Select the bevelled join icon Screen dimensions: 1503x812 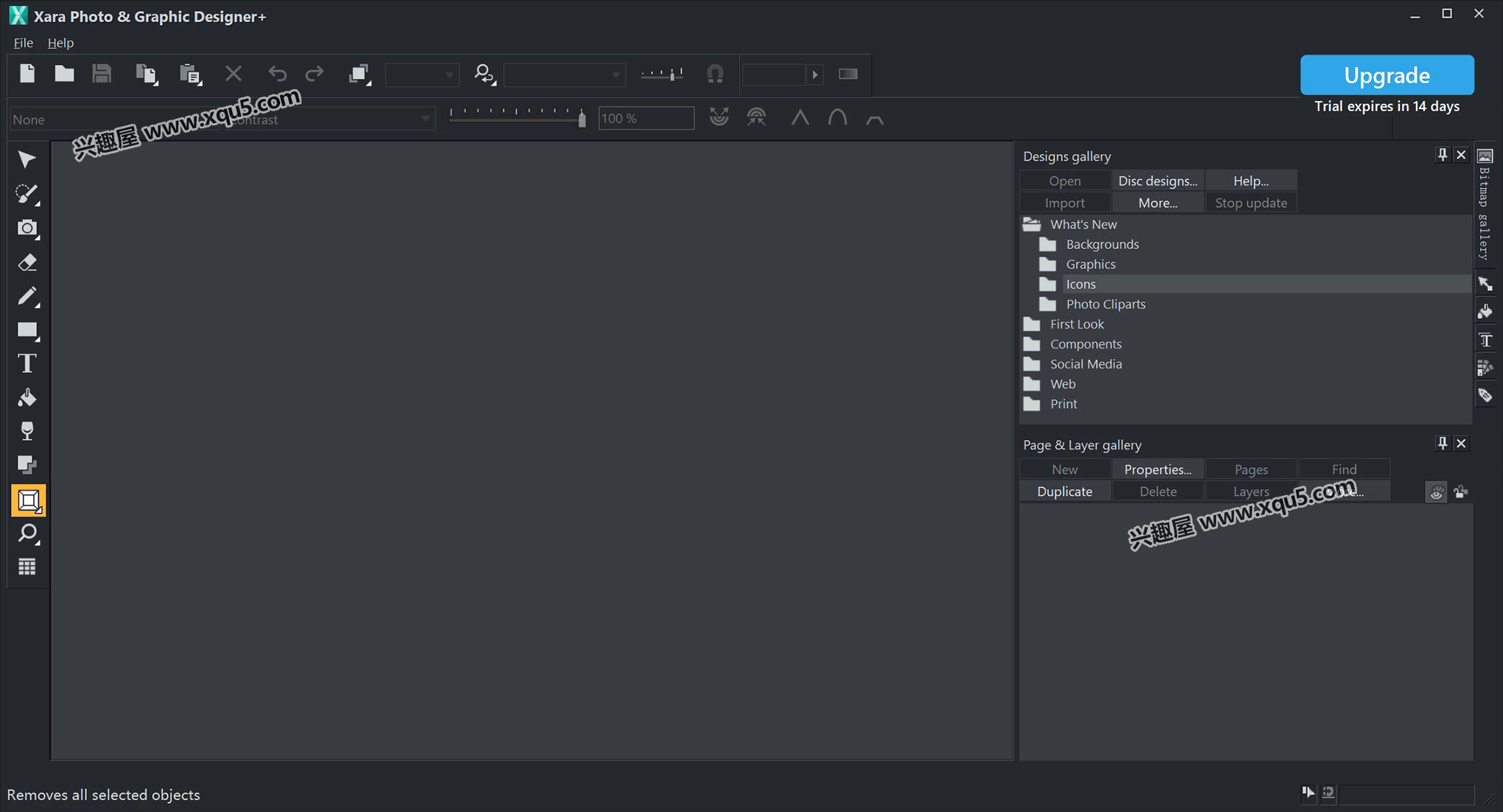point(875,119)
